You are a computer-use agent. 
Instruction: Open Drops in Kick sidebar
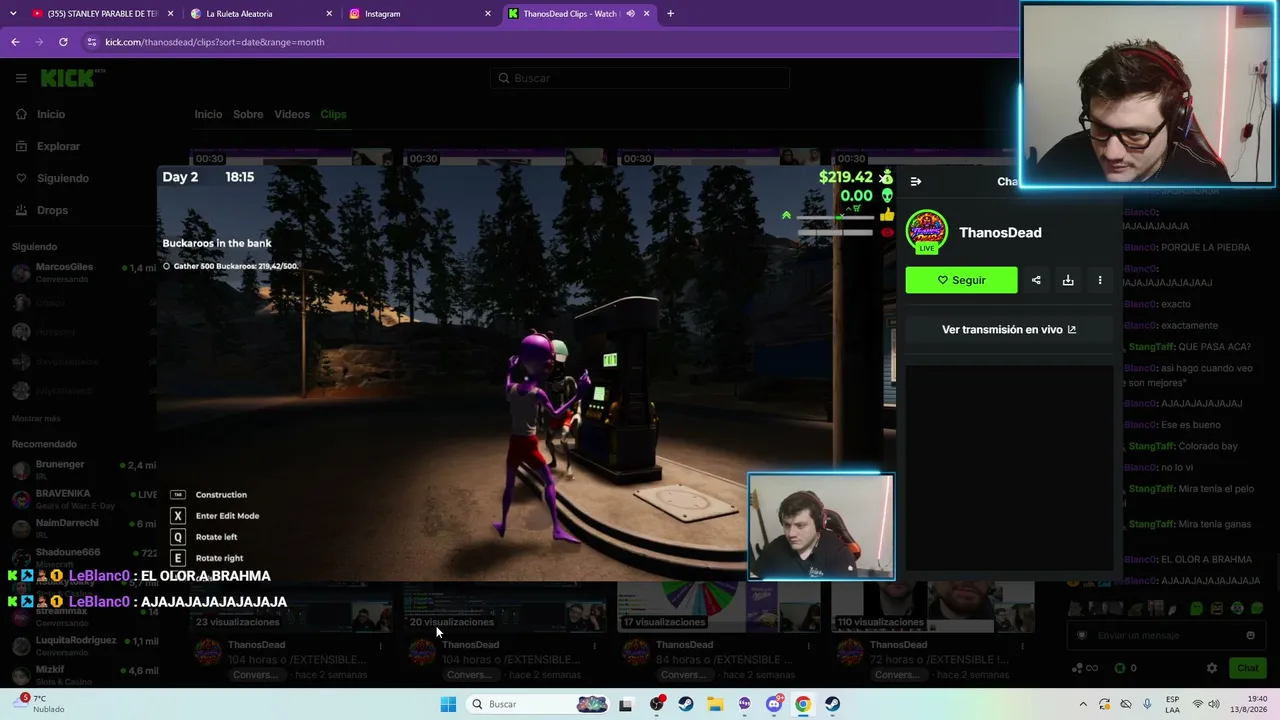(x=44, y=210)
